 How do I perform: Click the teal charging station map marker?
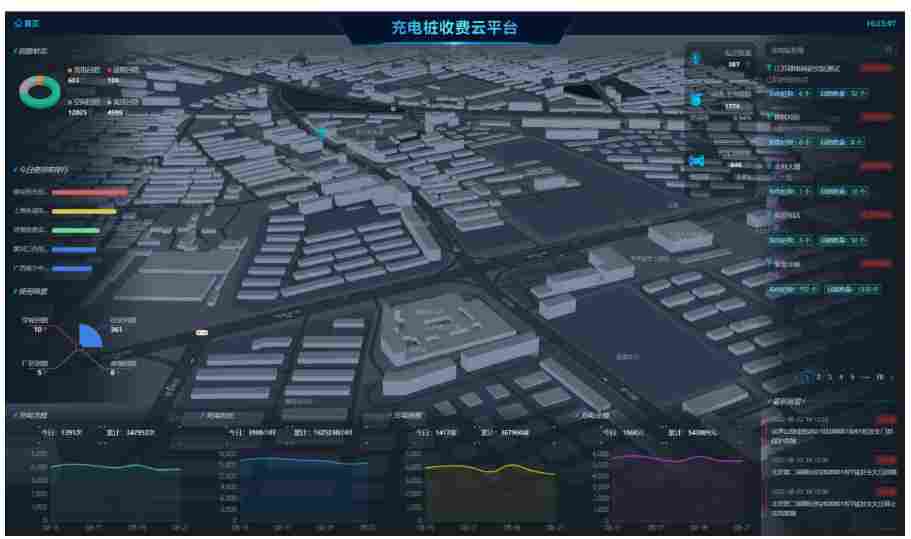321,131
